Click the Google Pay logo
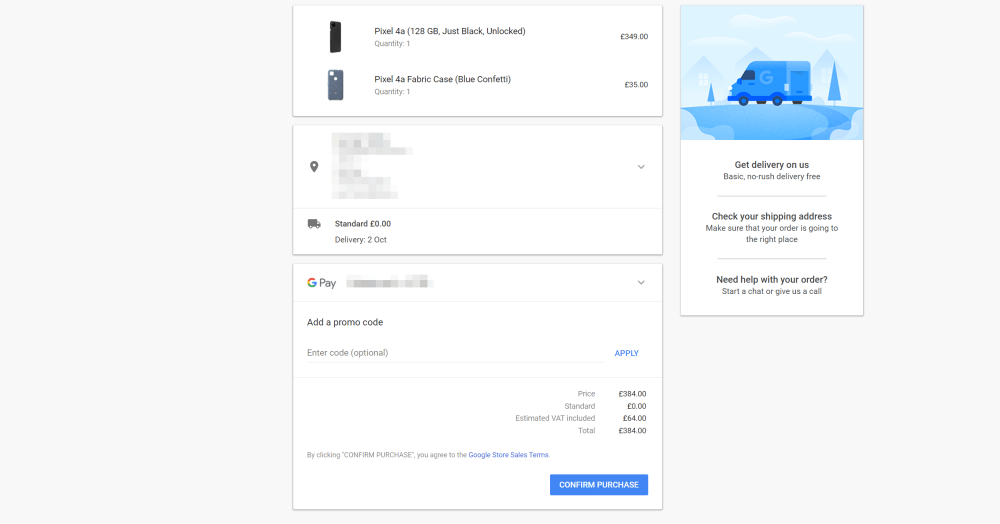Screen dimensions: 1000x524 coord(321,283)
